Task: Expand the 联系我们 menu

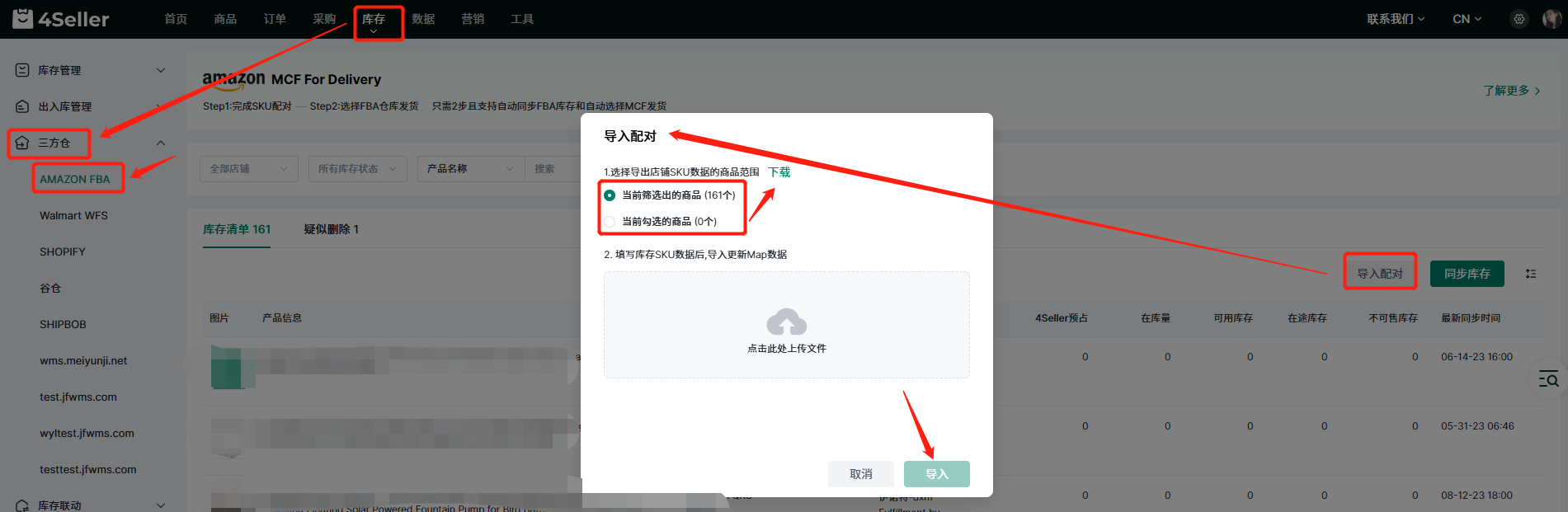Action: click(x=1395, y=19)
